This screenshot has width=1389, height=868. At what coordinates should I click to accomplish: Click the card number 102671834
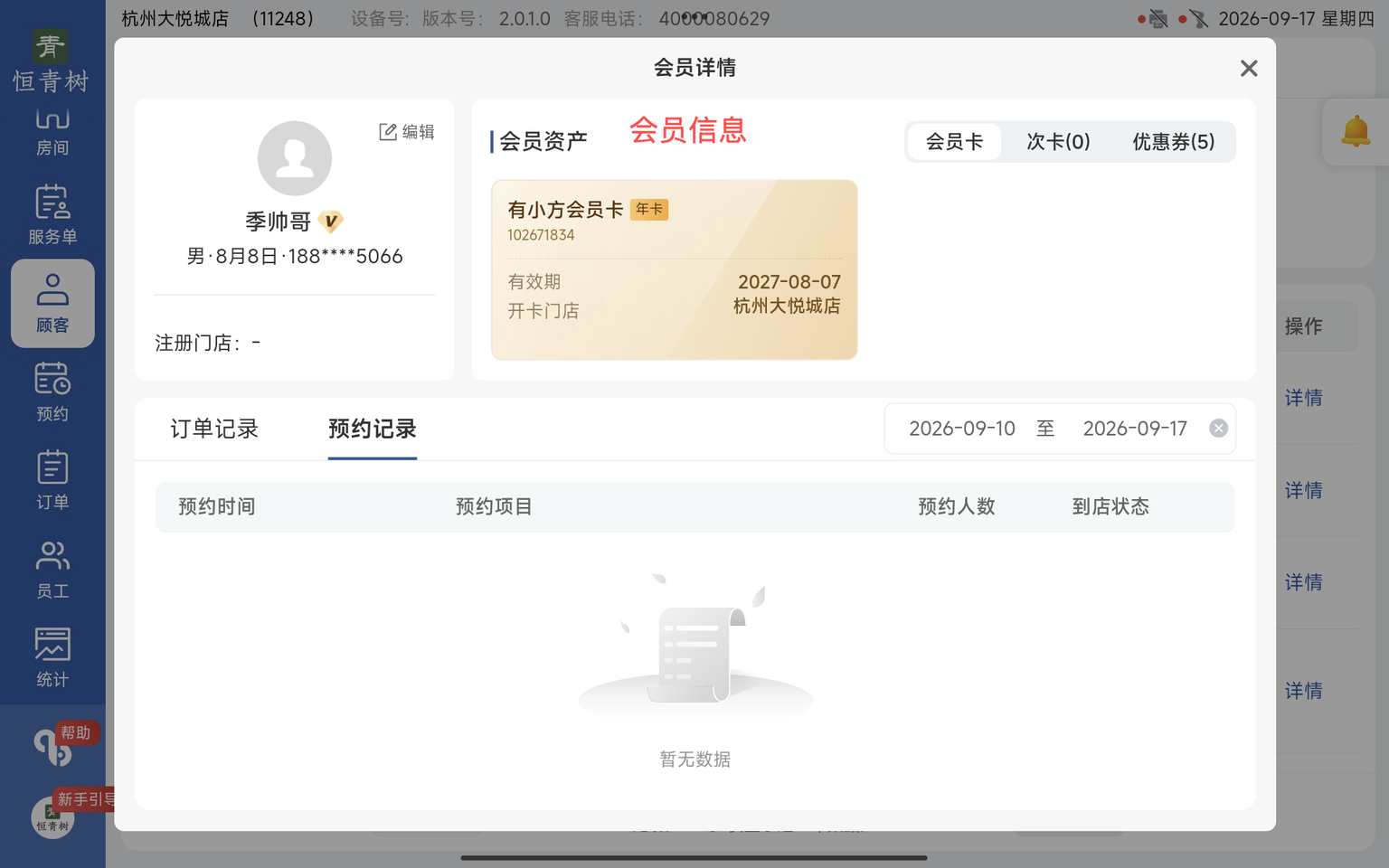pos(541,235)
